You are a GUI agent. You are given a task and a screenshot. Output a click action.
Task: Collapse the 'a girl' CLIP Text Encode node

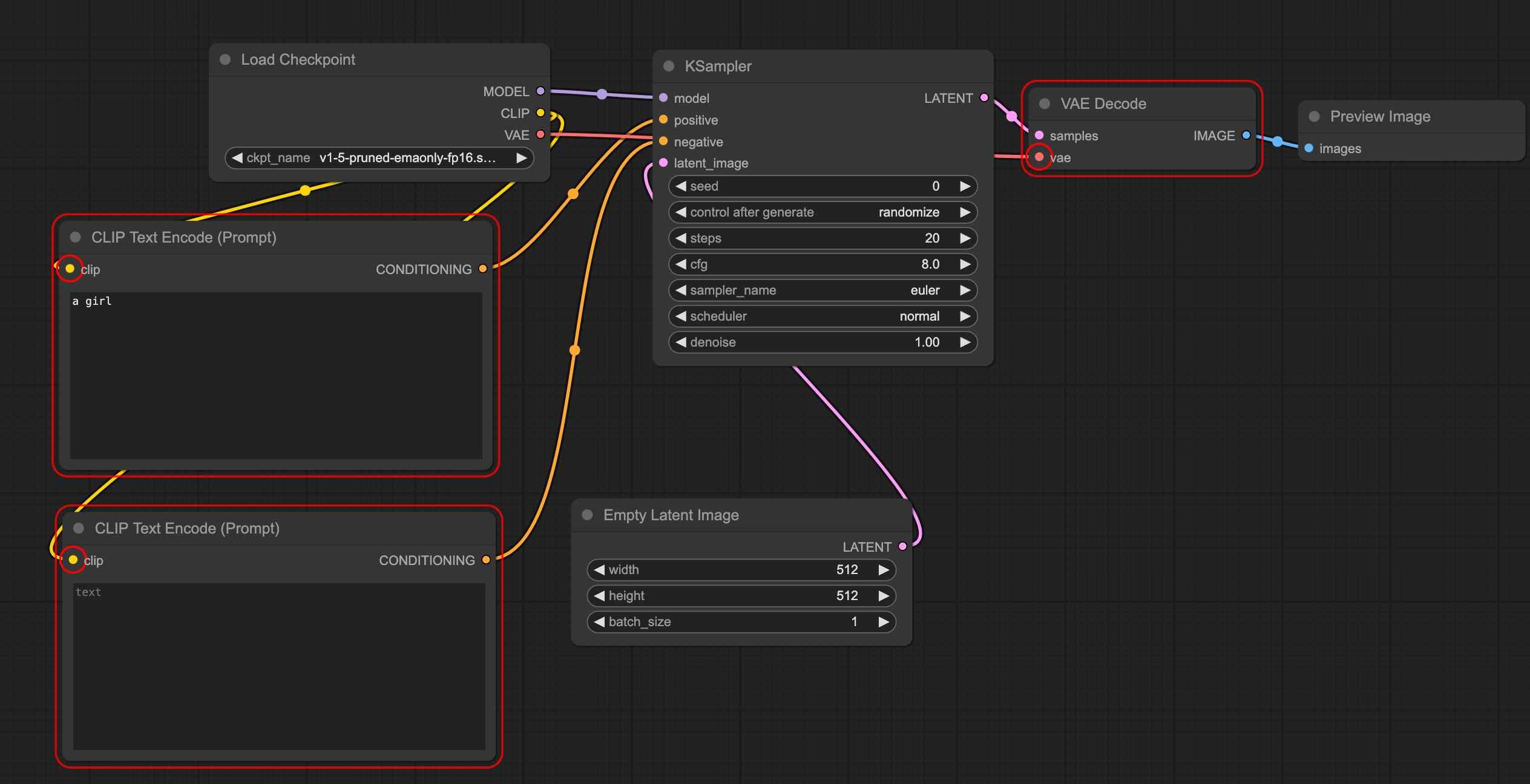[x=76, y=237]
